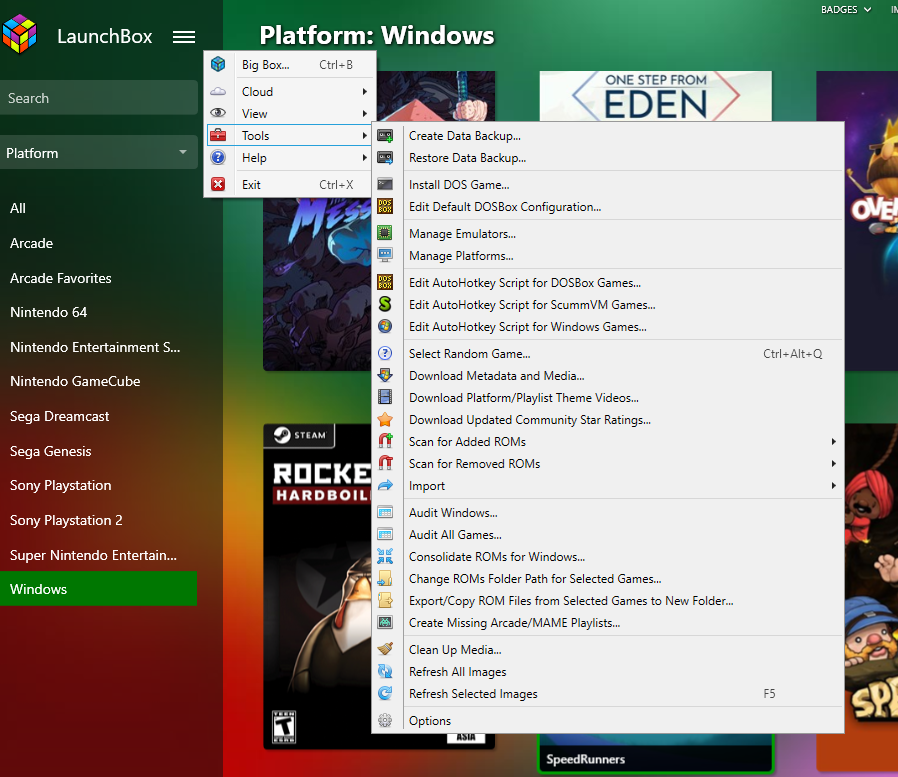
Task: Select Nintendo GameCube platform
Action: 99,381
